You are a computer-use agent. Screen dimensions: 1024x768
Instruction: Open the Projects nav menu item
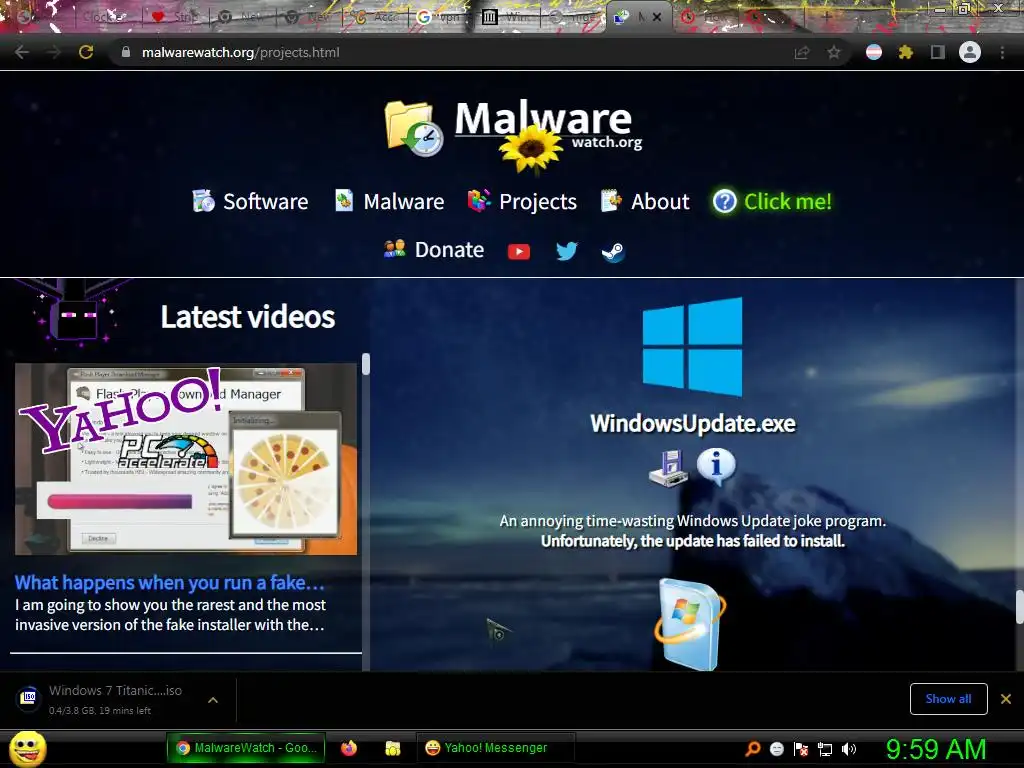(x=522, y=201)
